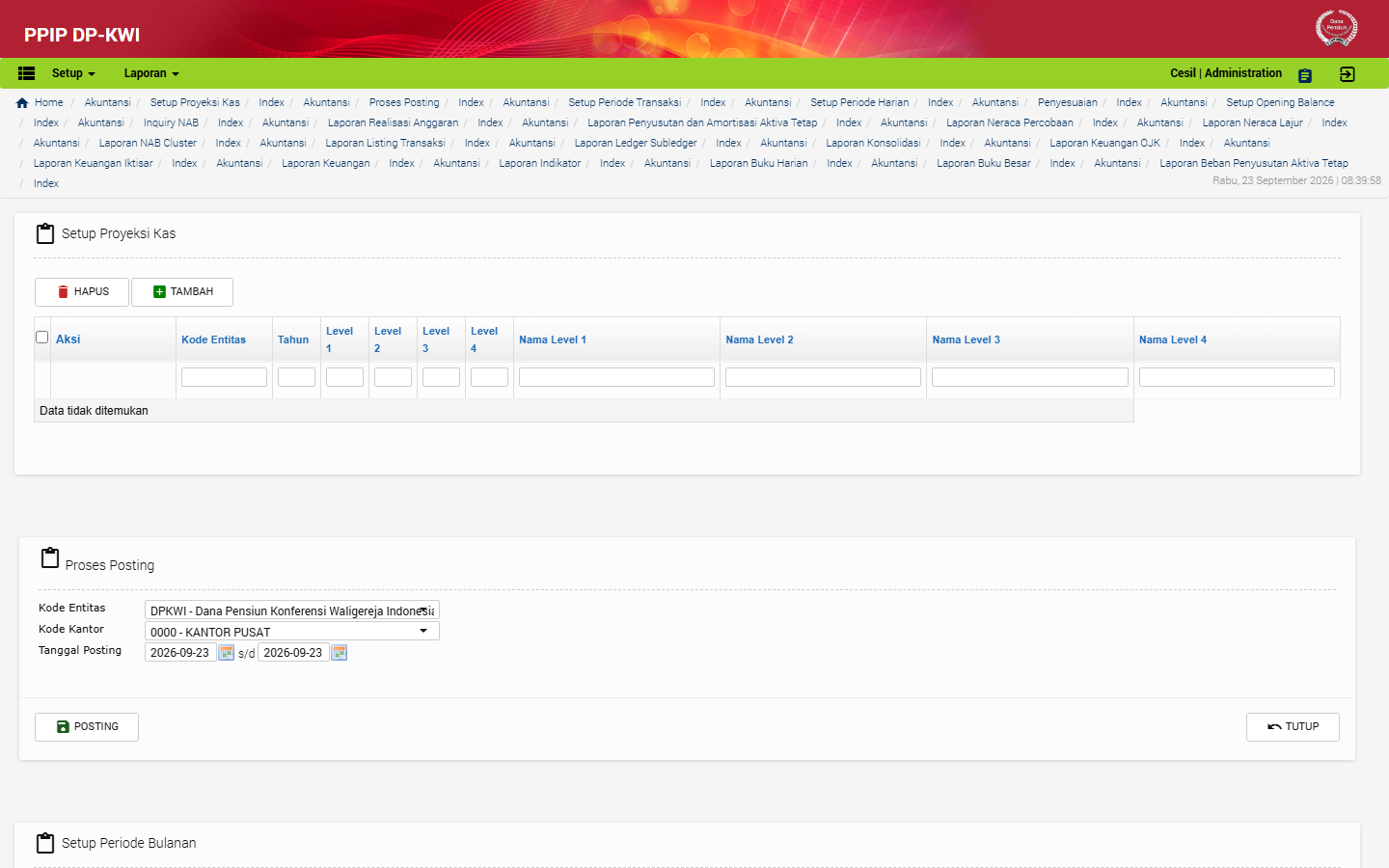This screenshot has height=868, width=1389.
Task: Open Laporan Buku Besar breadcrumb link
Action: tap(984, 163)
